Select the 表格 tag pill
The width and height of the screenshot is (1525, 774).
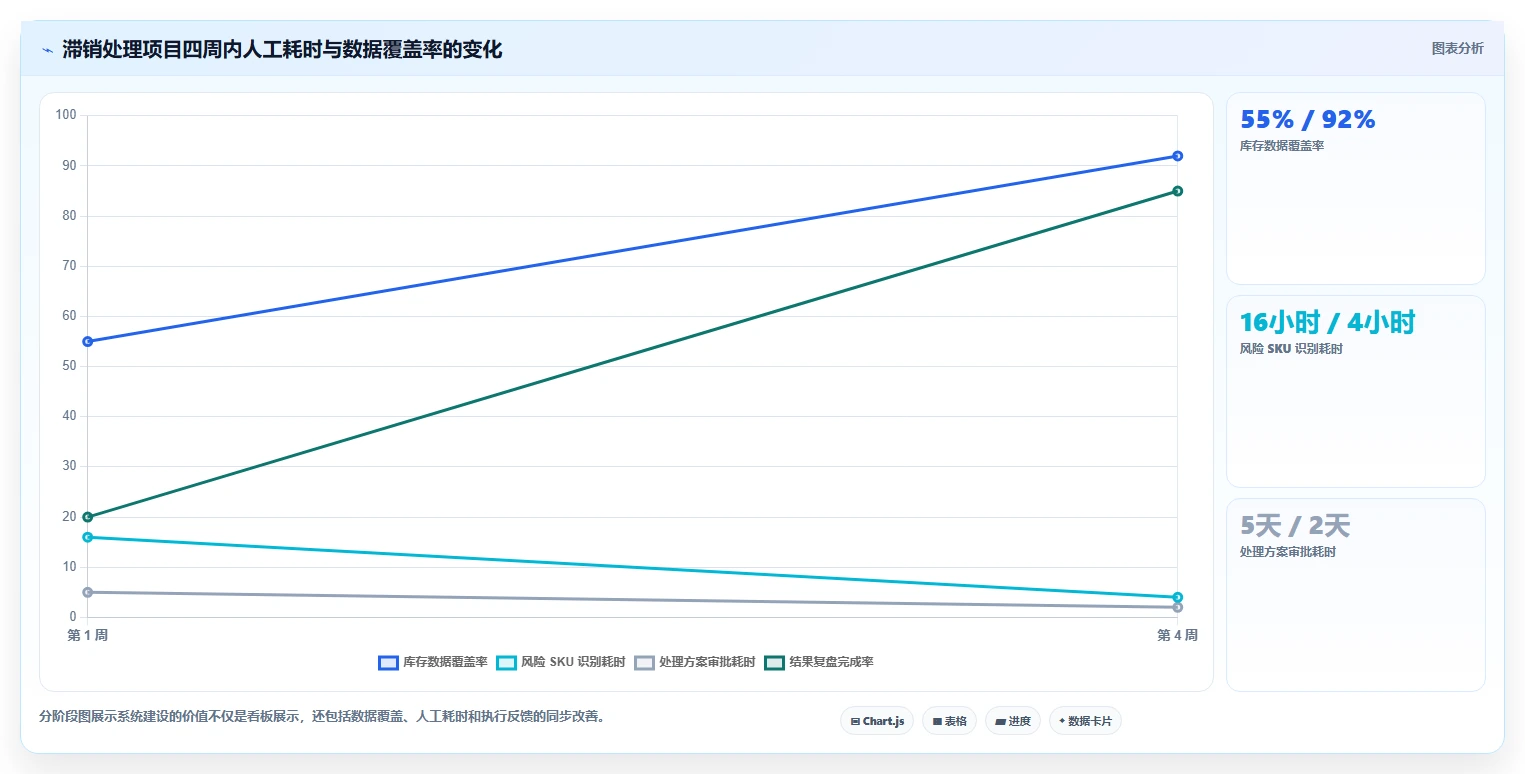pos(949,721)
